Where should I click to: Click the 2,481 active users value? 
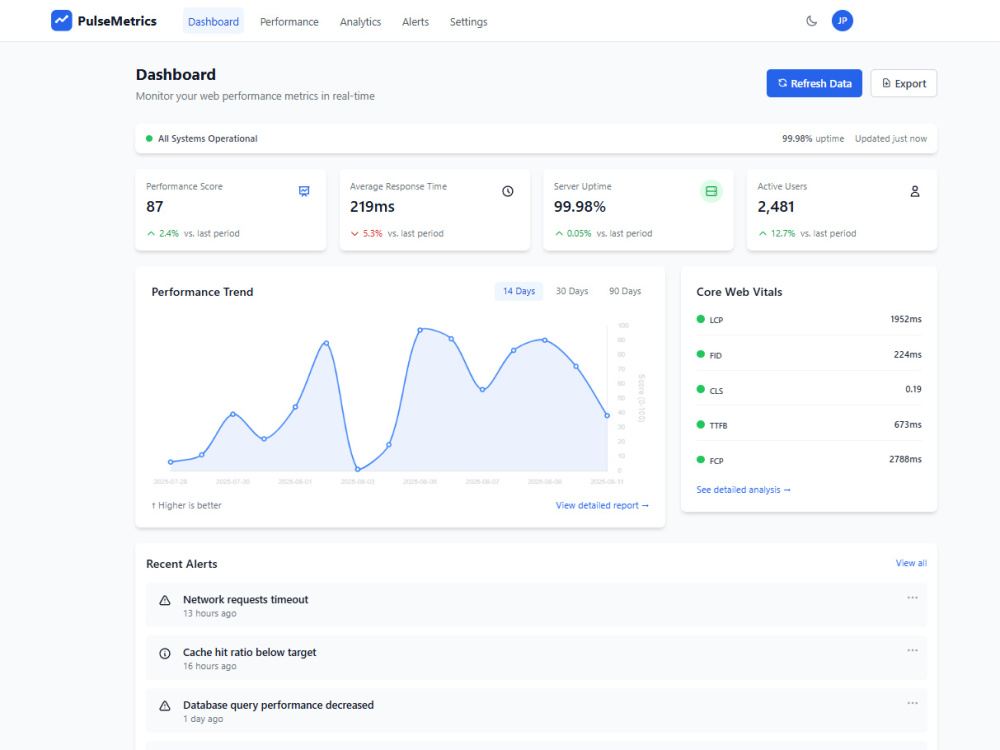(x=776, y=207)
